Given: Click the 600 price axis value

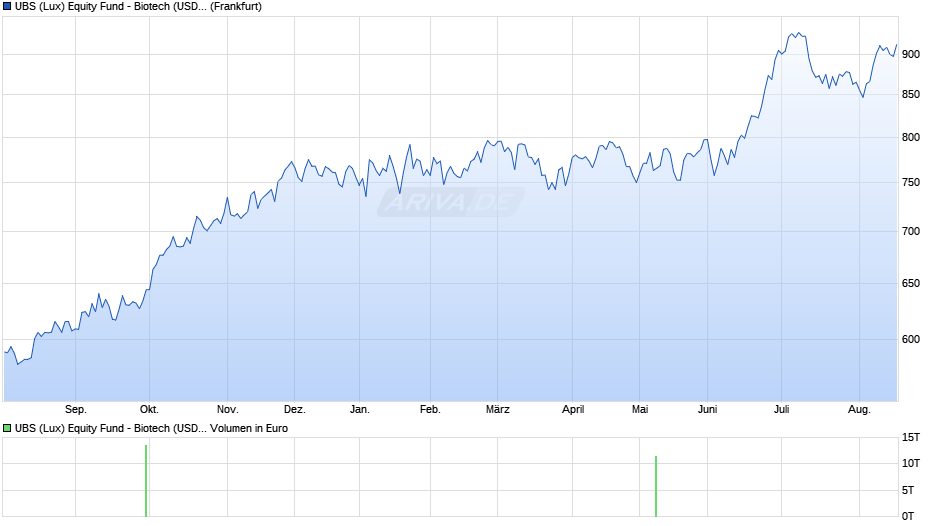Looking at the screenshot, I should (911, 339).
